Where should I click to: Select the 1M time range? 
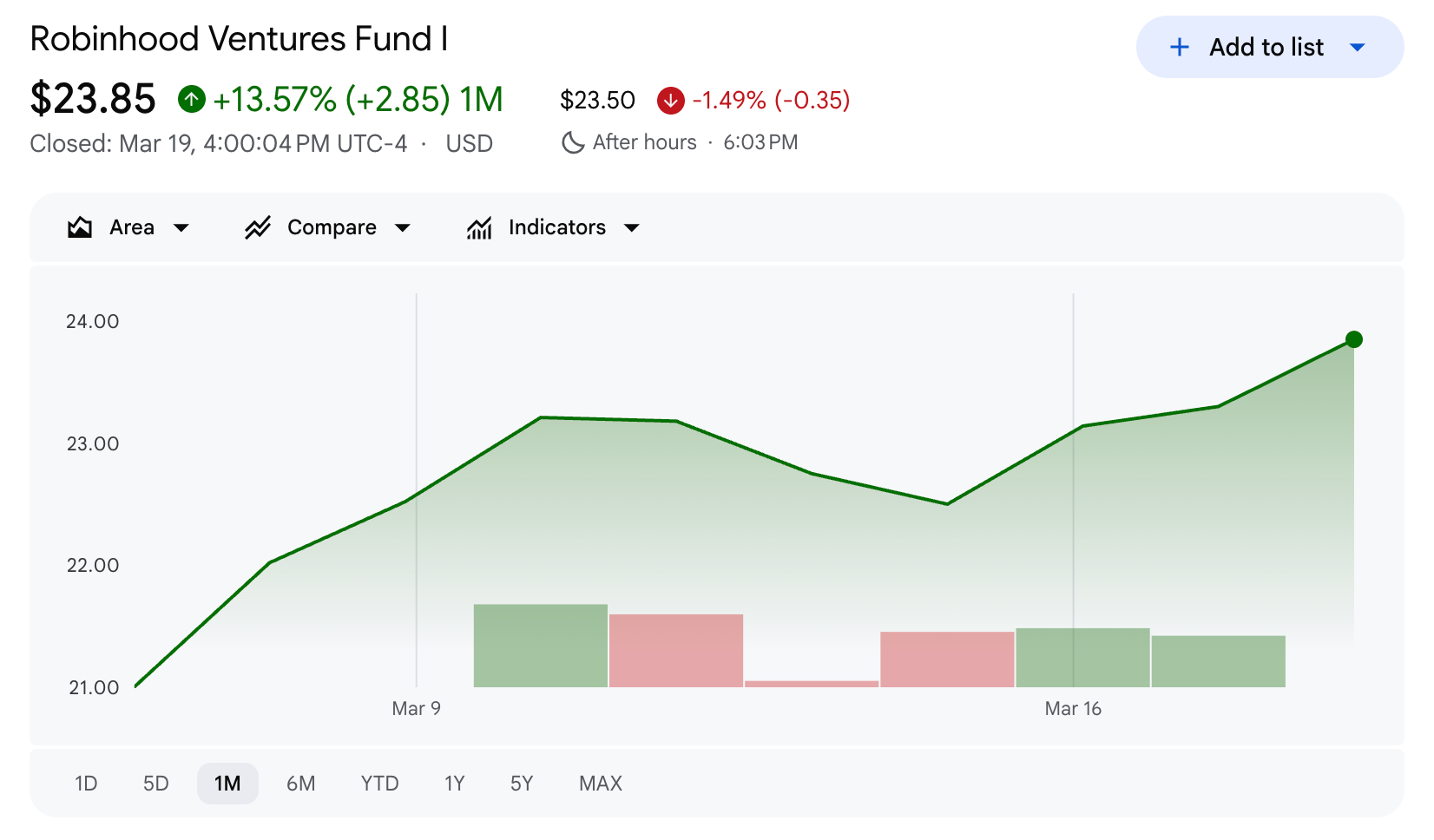click(x=227, y=784)
